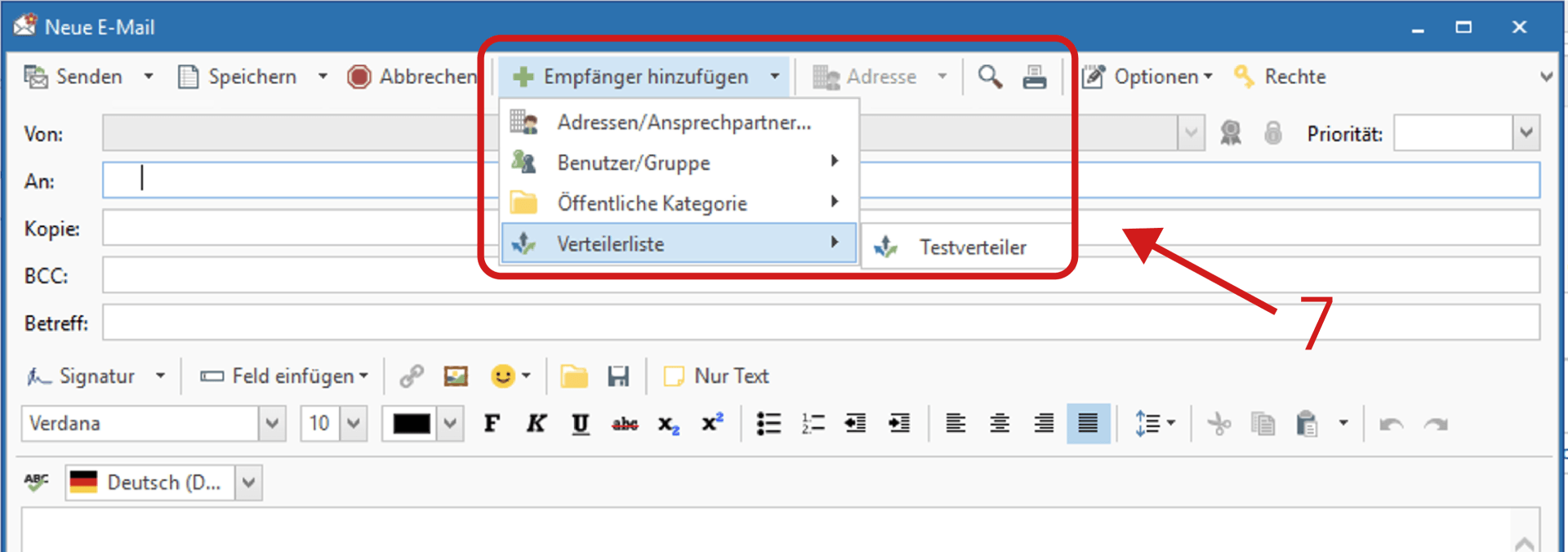Open the paste options dropdown arrow
Image resolution: width=1568 pixels, height=552 pixels.
(x=1343, y=424)
